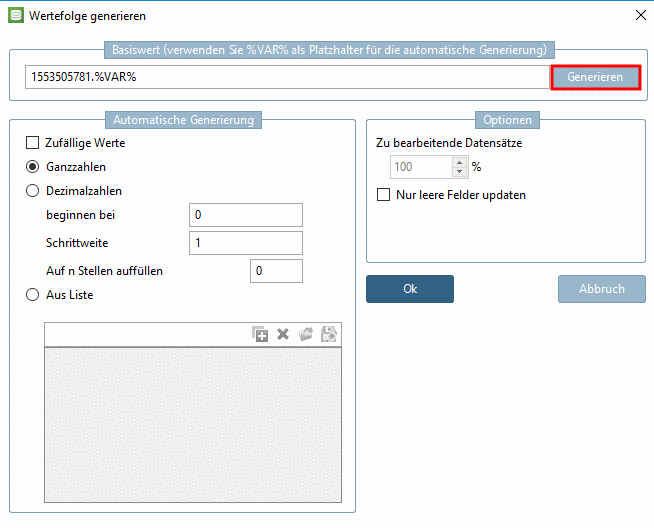Viewport: 654px width, 528px height.
Task: Click the Basiswert text field
Action: point(287,78)
